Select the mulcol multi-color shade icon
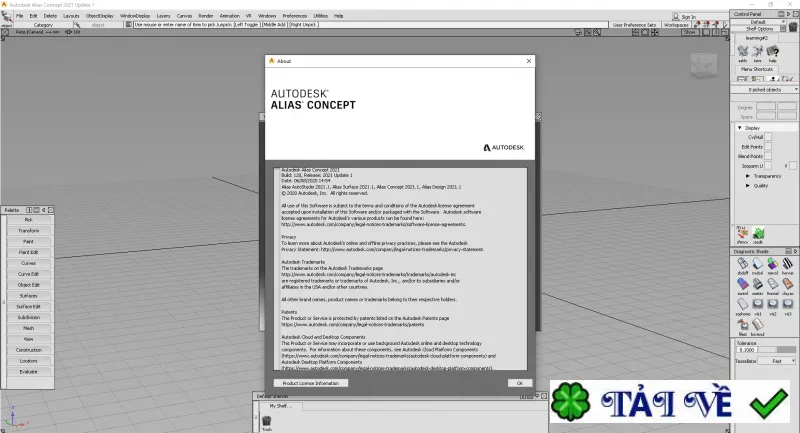 pos(758,264)
